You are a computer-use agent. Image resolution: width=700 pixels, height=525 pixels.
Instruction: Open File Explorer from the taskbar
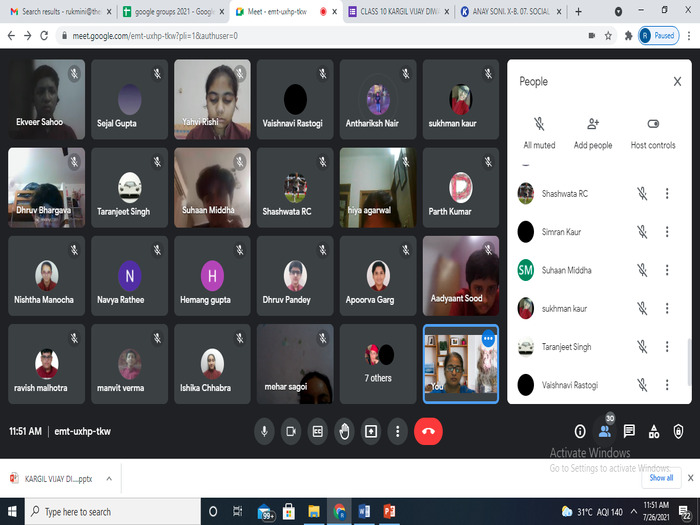pyautogui.click(x=314, y=512)
